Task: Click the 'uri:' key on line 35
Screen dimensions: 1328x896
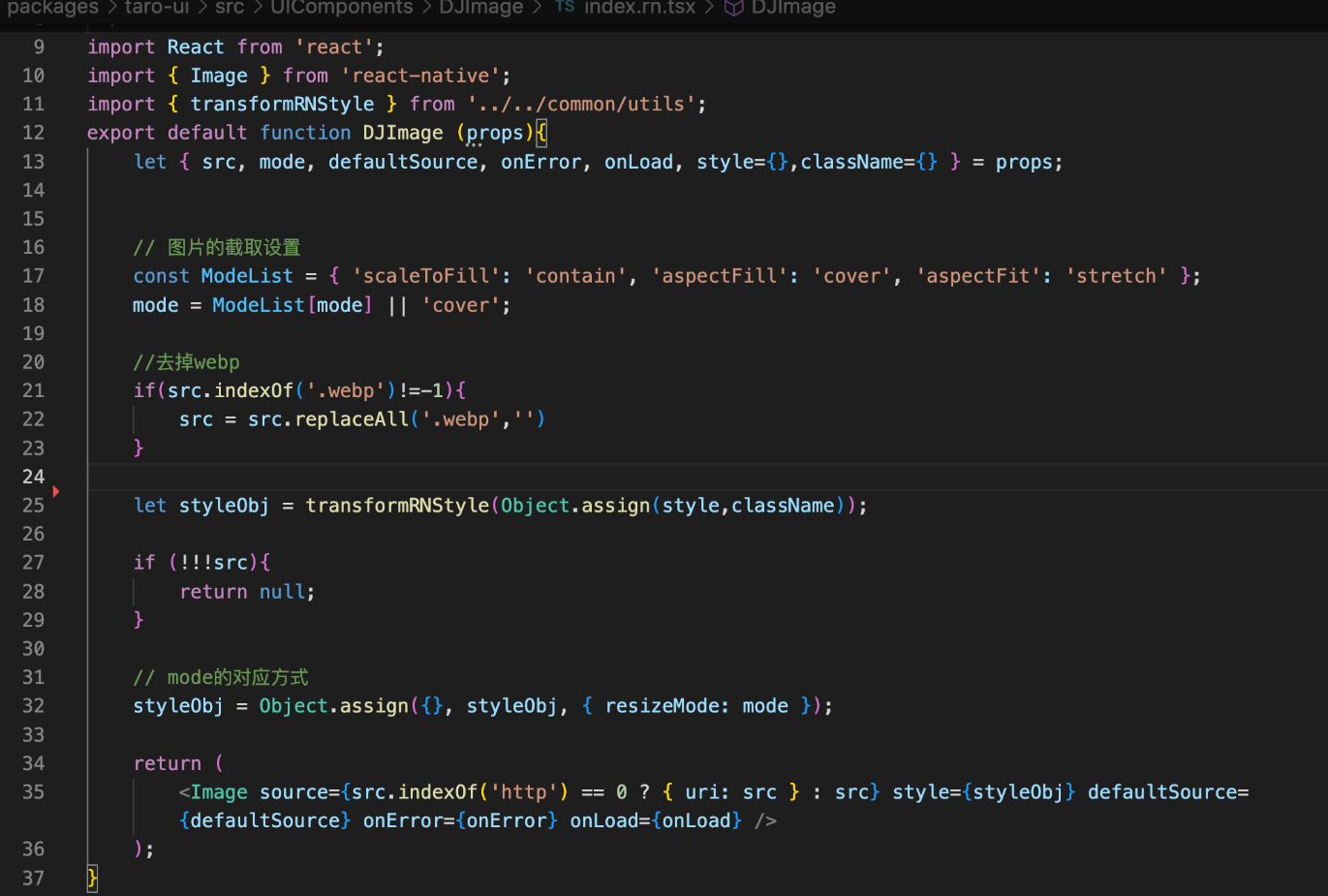Action: point(708,792)
